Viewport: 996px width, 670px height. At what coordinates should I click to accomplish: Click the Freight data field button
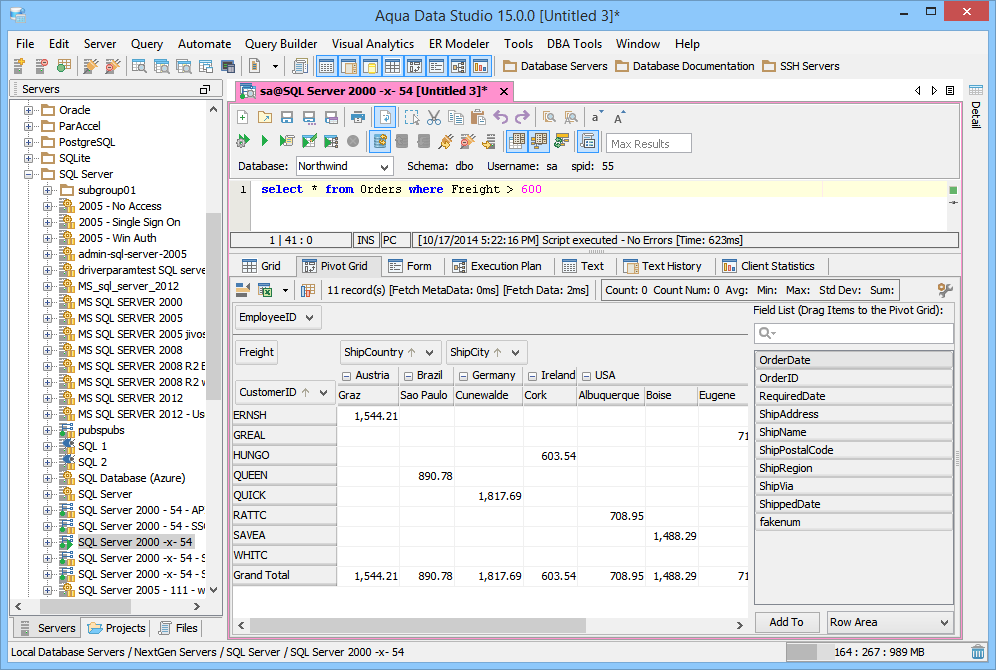coord(256,352)
